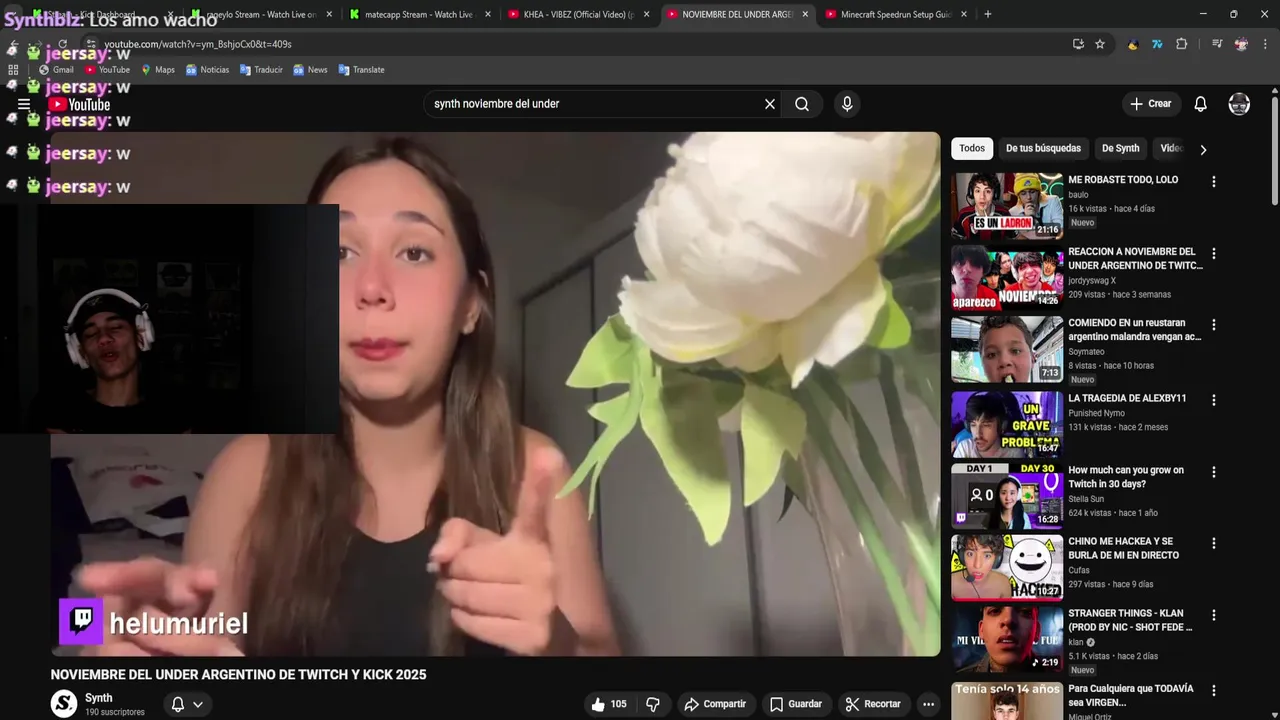Open options for LA TRAGEDIA DE ALEXBY11
Screen dimensions: 1280x720
pos(1213,400)
